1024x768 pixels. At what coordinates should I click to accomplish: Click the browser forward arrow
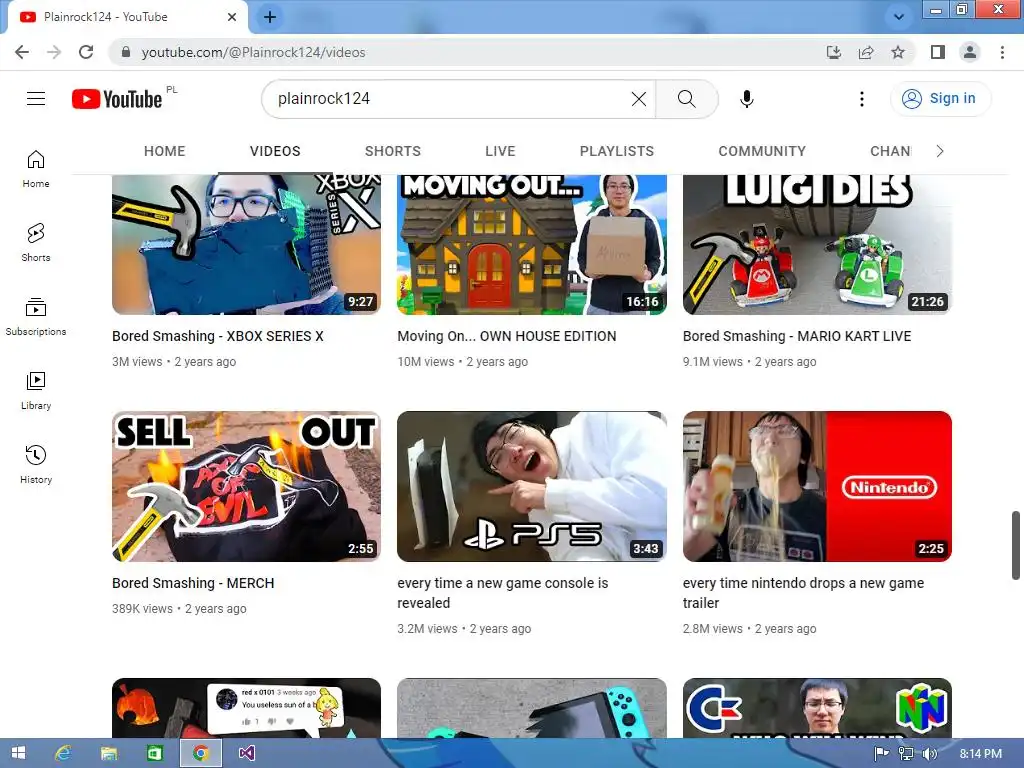(x=54, y=52)
